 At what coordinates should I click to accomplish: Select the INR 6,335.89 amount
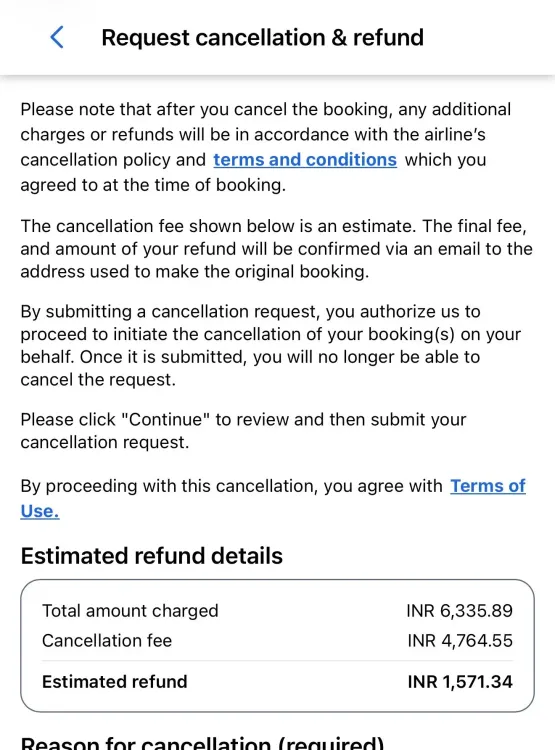(459, 611)
